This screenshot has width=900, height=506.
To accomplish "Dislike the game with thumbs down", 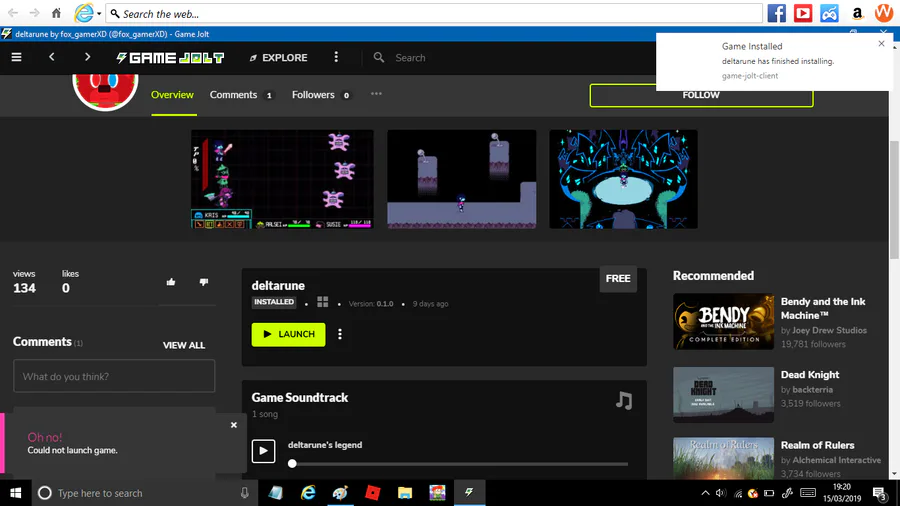I will click(204, 282).
